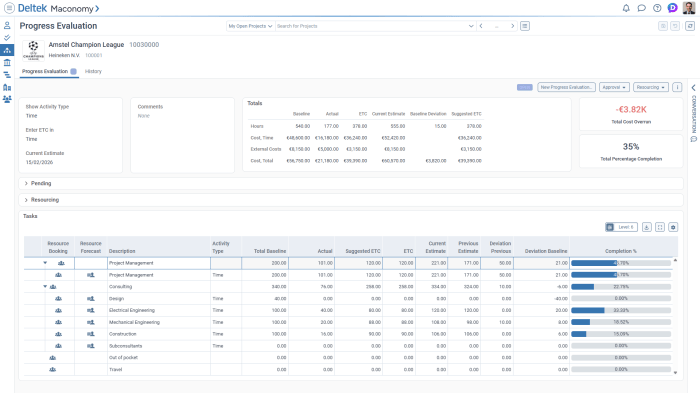700x393 pixels.
Task: Click the Resource Booking icon in the Travel row
Action: point(52,369)
